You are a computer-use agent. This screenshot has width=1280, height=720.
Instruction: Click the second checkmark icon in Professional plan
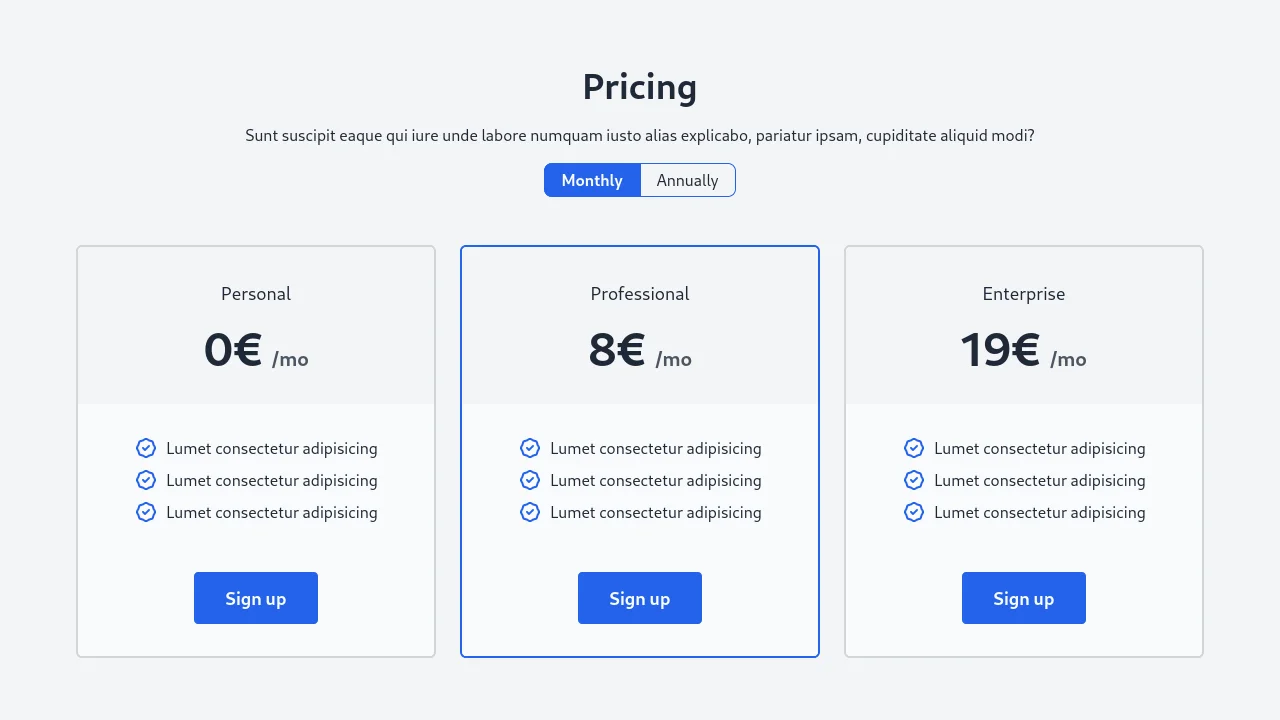(x=530, y=480)
